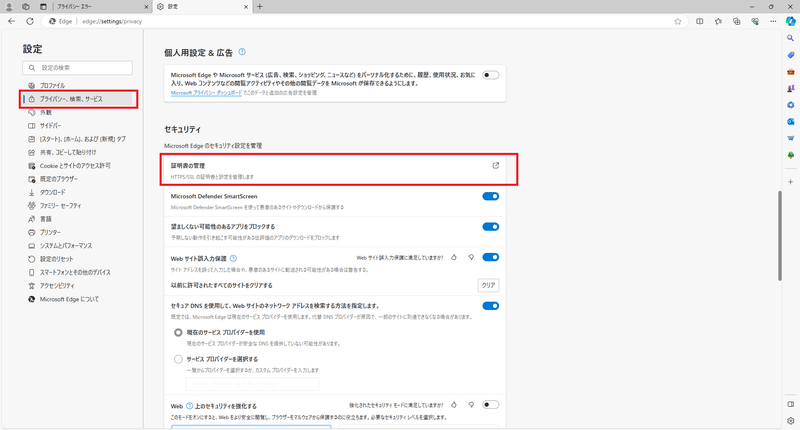
Task: Open the Shopping tag sidebar icon
Action: [790, 55]
